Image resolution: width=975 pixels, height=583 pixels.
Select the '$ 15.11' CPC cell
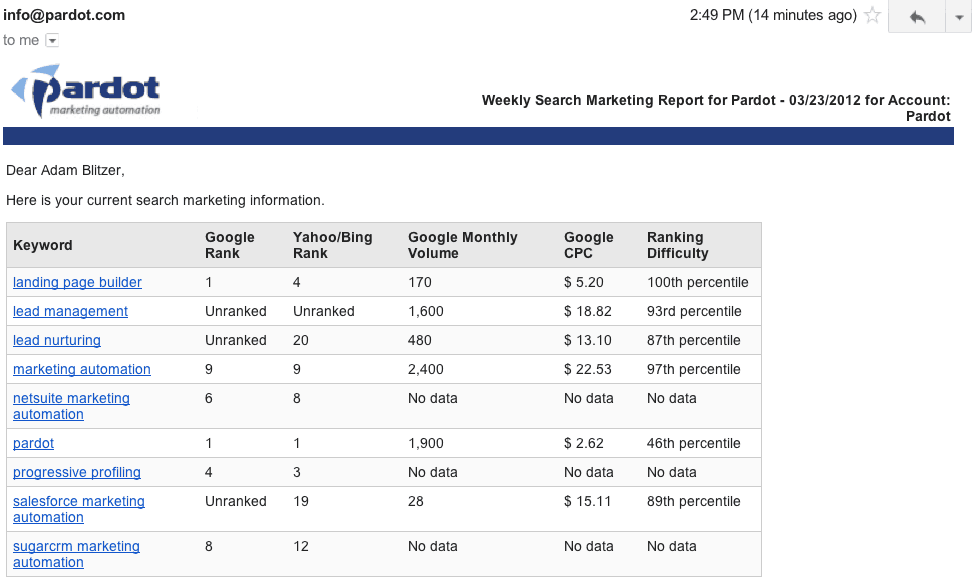tap(587, 501)
